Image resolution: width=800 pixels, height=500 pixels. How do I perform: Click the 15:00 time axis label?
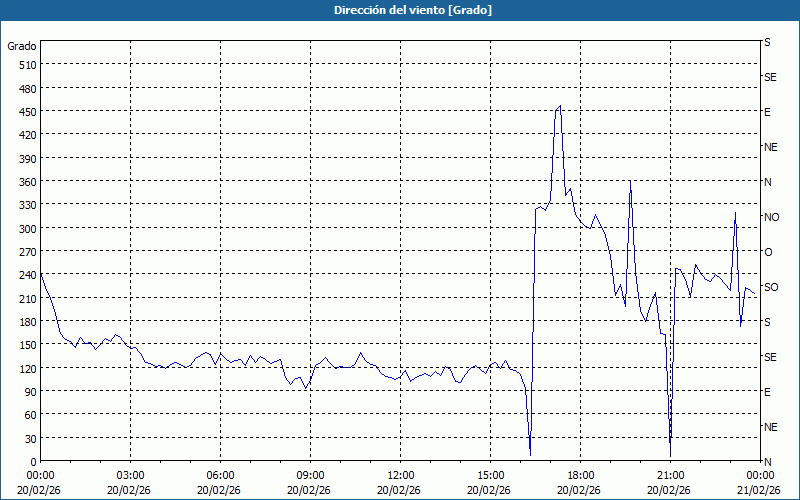(x=490, y=476)
